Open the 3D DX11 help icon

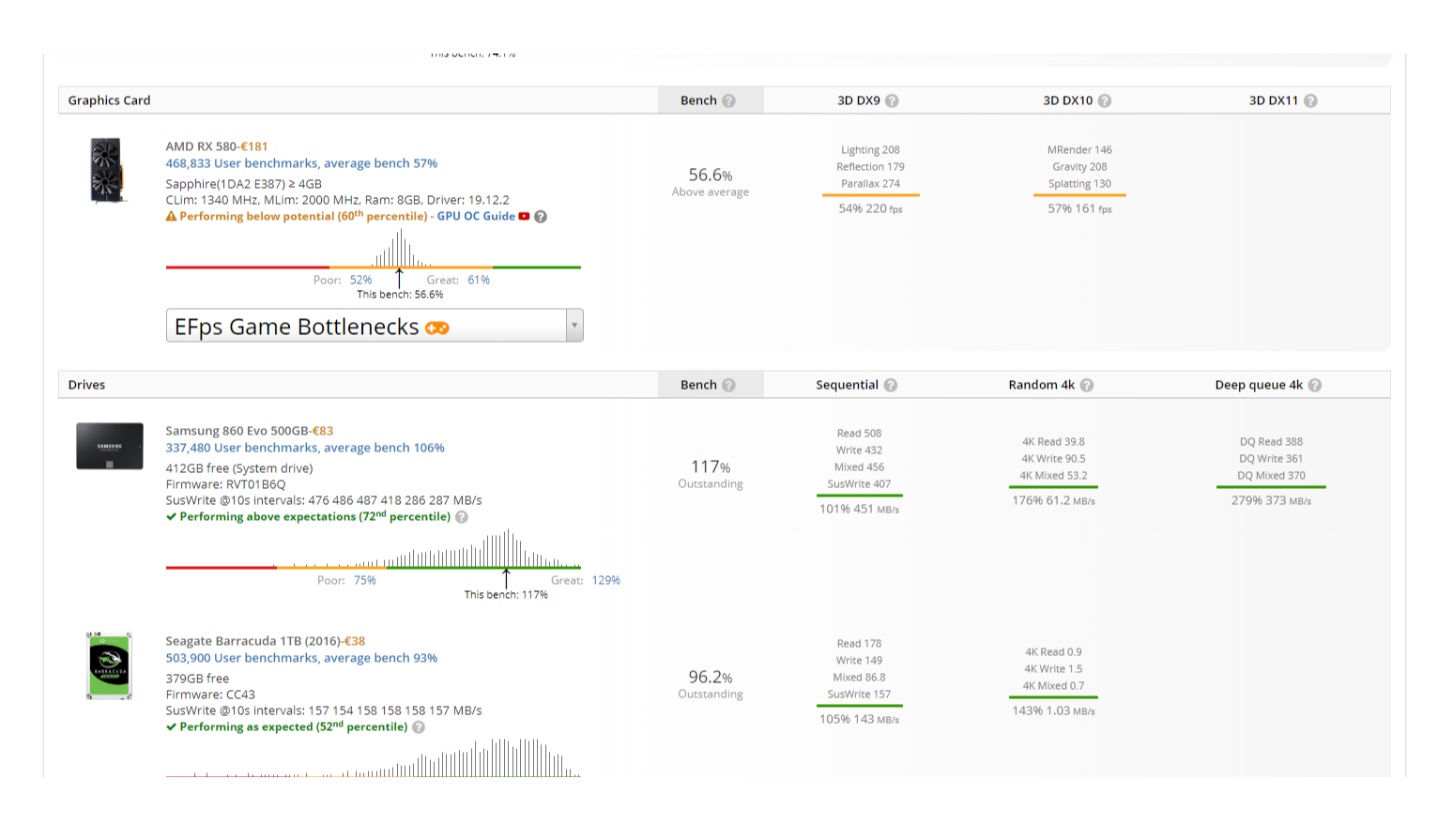(1310, 100)
